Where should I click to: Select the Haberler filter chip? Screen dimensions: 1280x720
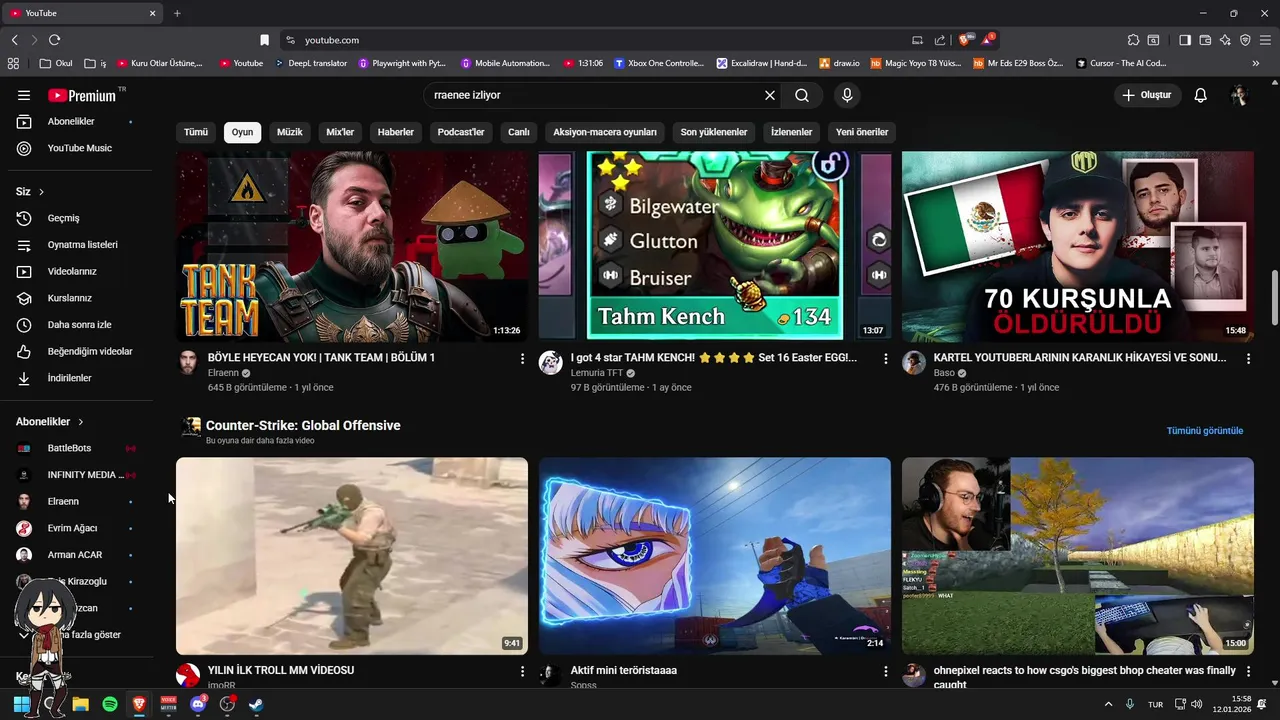click(x=395, y=132)
